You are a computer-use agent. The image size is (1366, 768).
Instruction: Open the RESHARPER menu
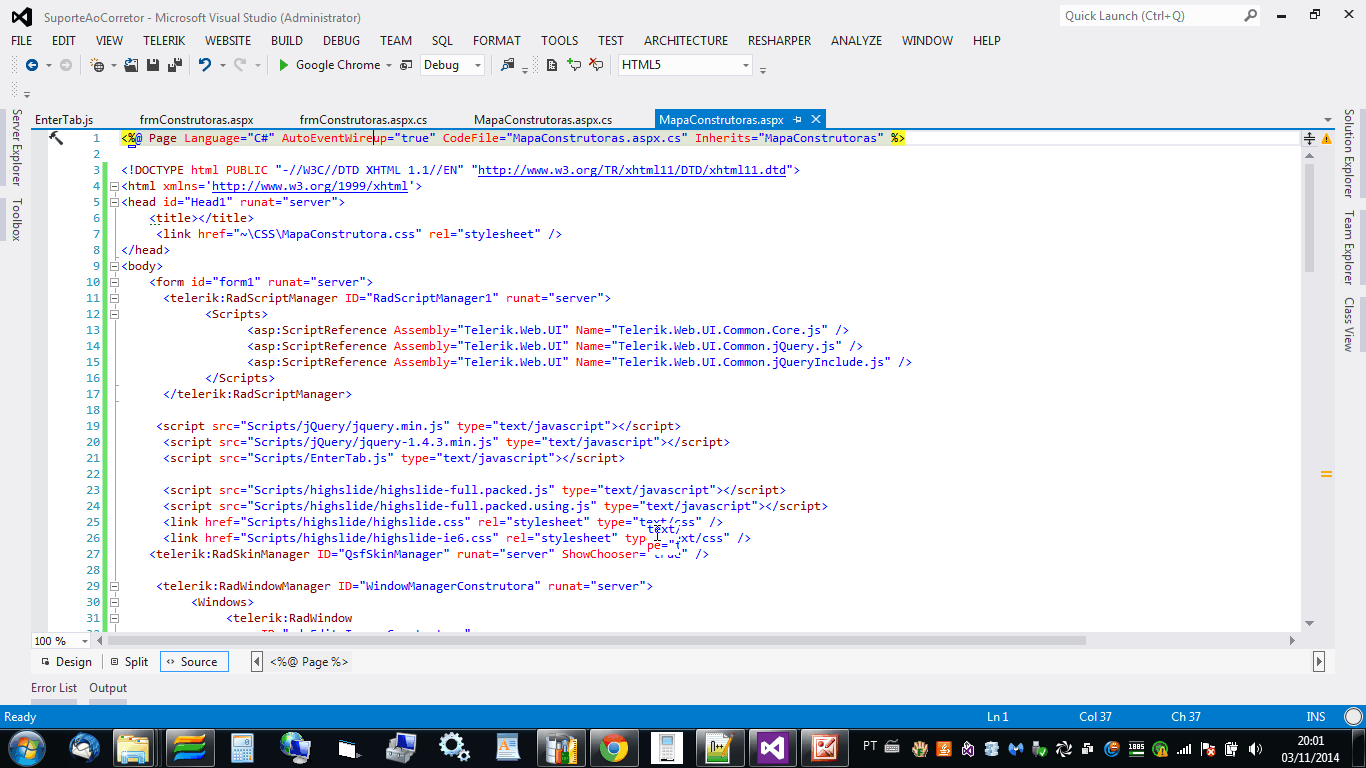tap(778, 41)
